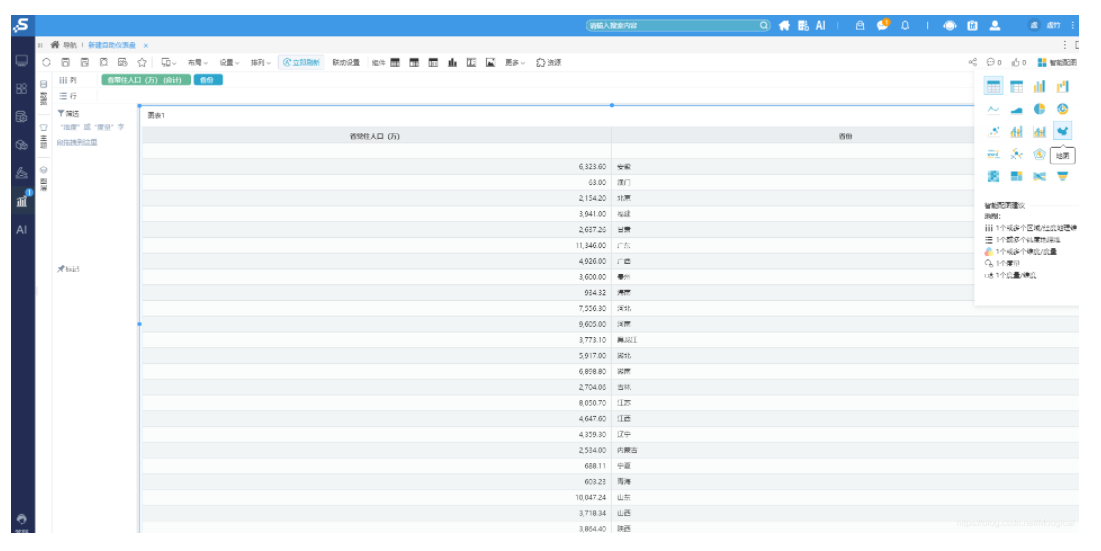The height and width of the screenshot is (551, 1101).
Task: Toggle the smart chart panel button
Action: 1057,62
